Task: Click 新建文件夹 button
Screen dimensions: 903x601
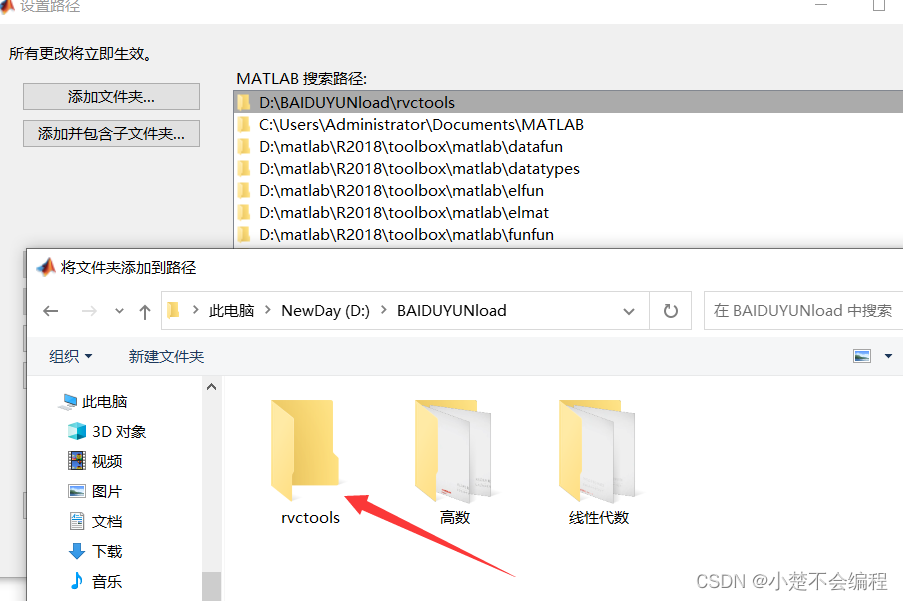Action: [x=166, y=356]
